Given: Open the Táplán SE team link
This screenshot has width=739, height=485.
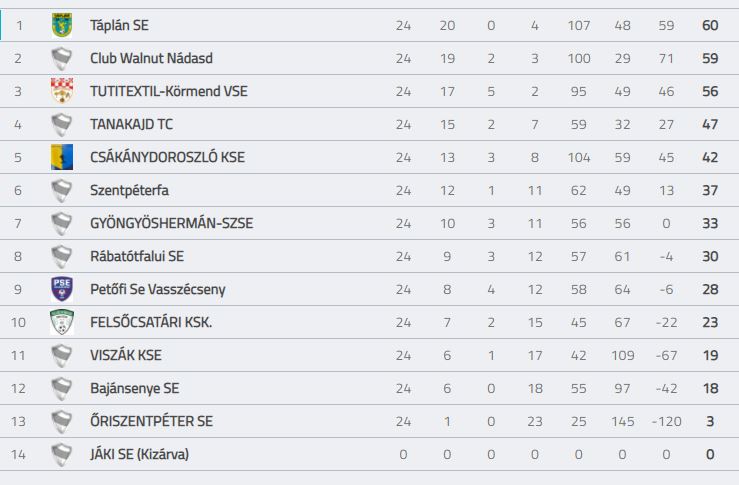Looking at the screenshot, I should [119, 25].
